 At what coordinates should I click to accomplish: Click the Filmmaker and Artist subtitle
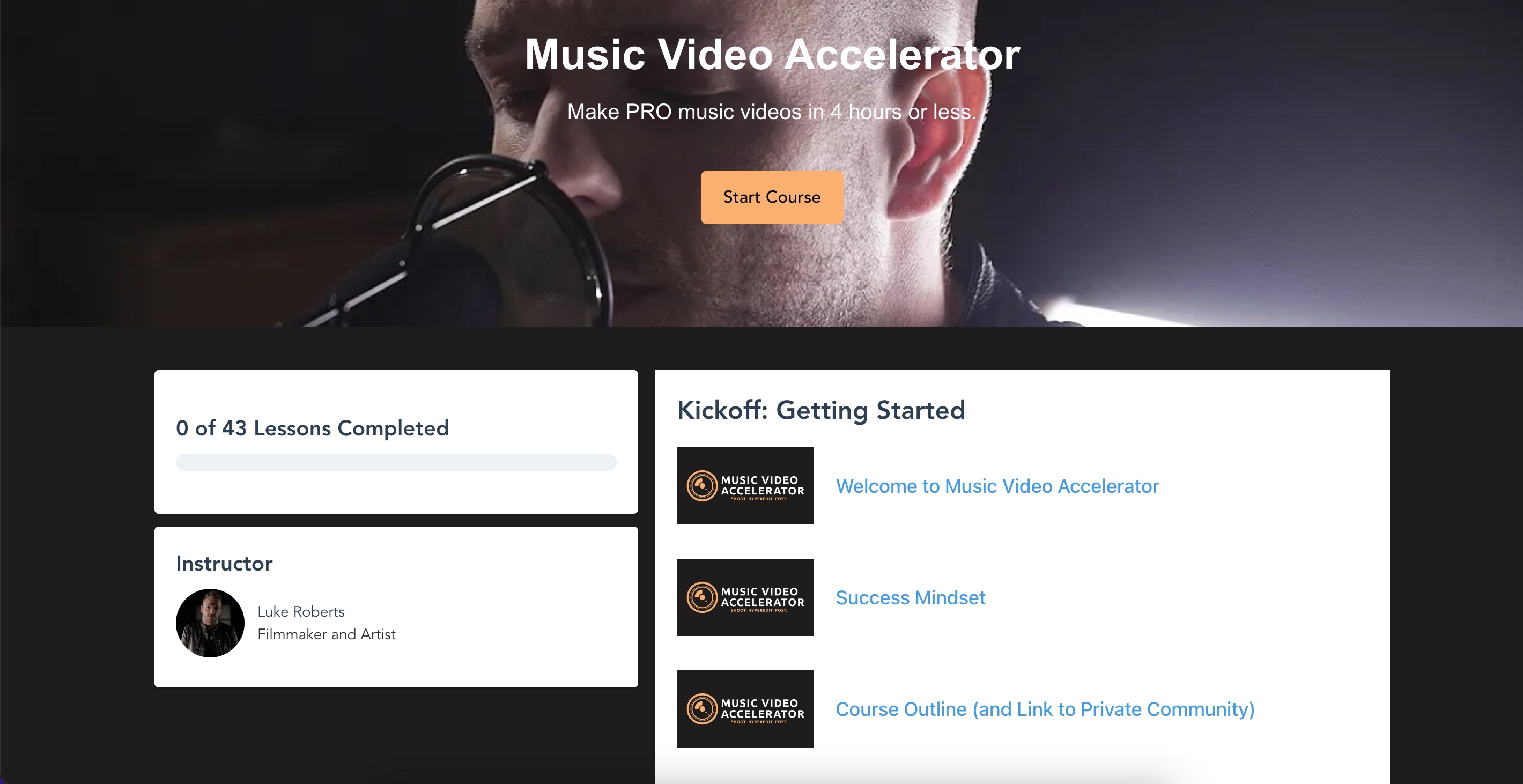tap(327, 634)
